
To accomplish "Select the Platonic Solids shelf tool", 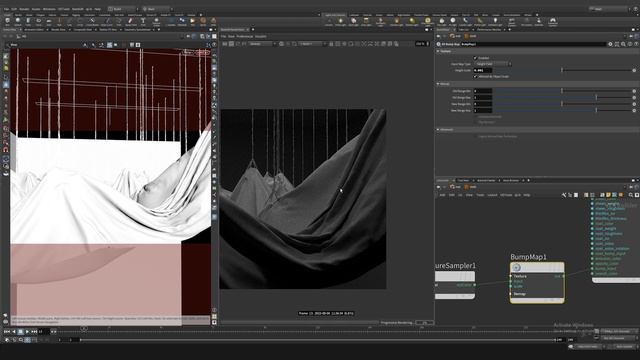I will coord(156,22).
